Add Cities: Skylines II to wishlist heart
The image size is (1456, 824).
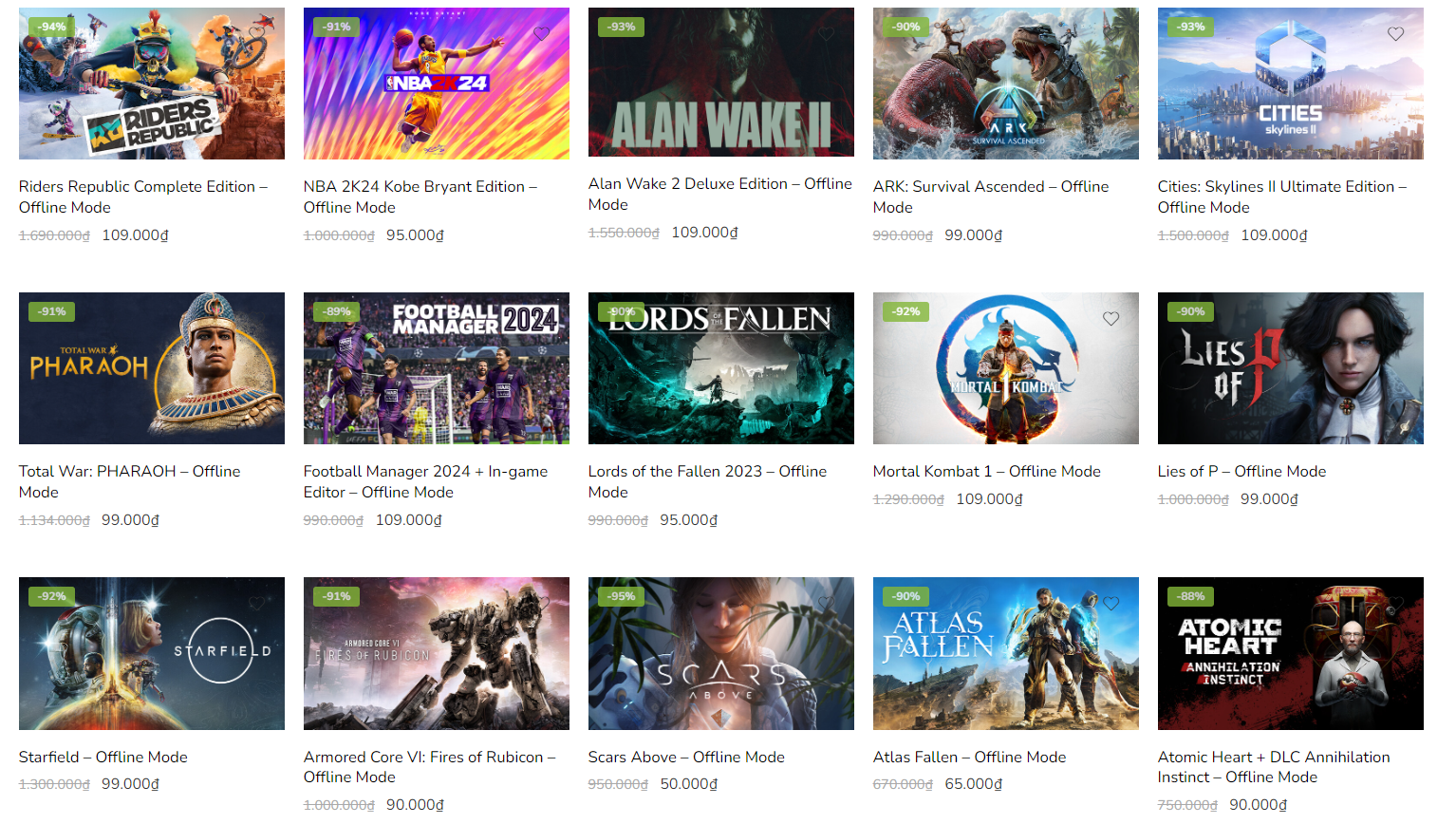click(1395, 34)
